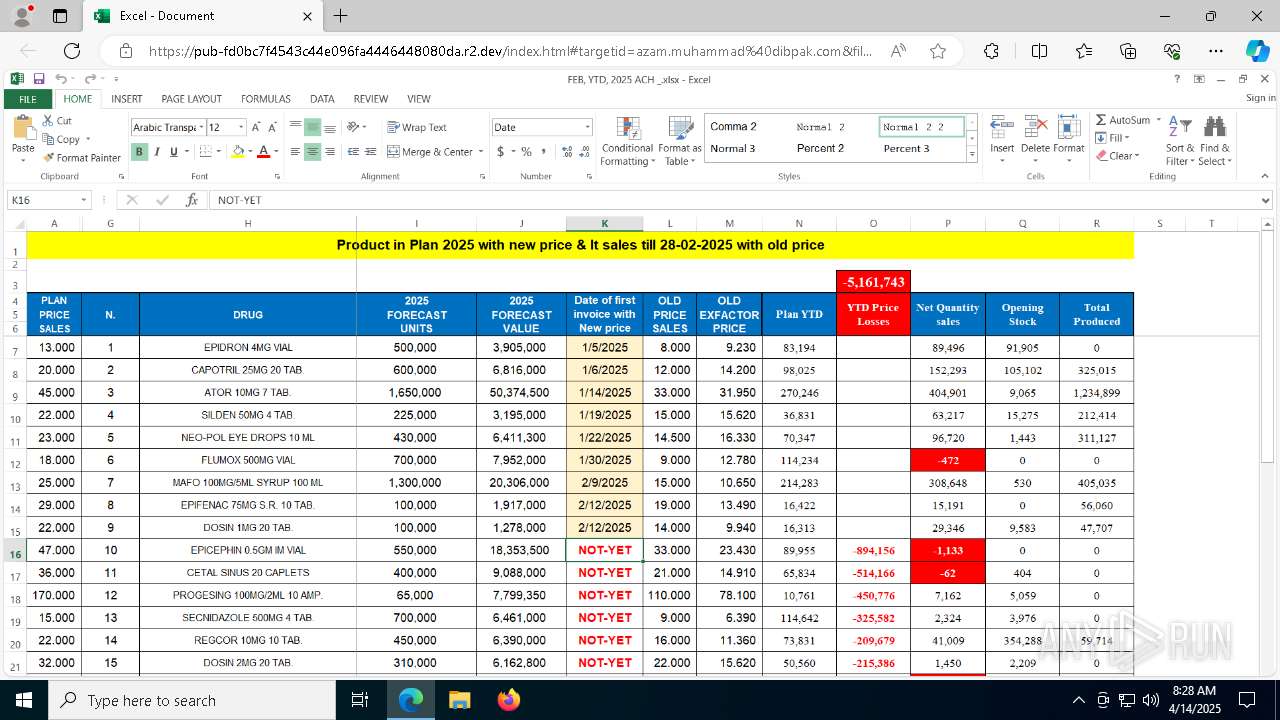
Task: Toggle Italic formatting
Action: [x=157, y=152]
